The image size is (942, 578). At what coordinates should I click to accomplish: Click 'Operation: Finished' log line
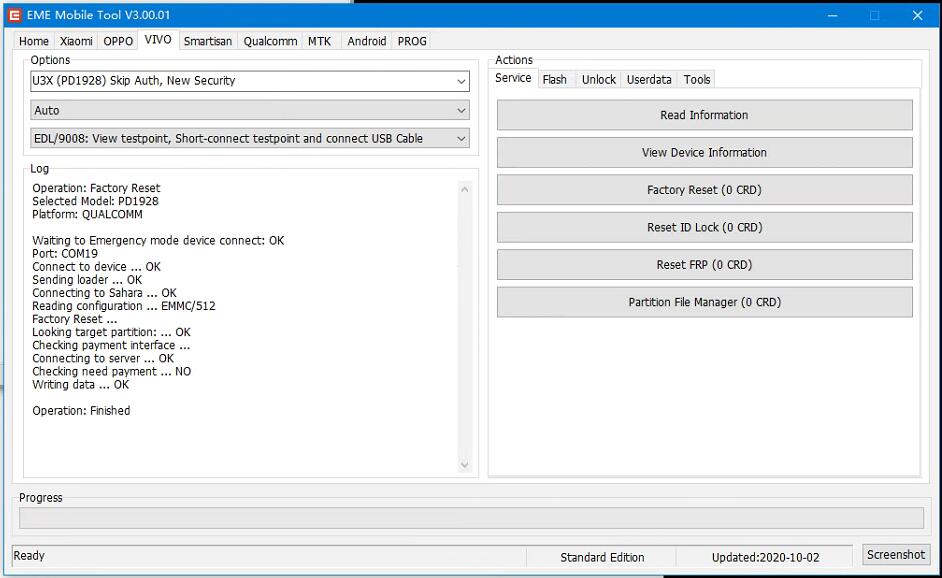click(x=81, y=411)
